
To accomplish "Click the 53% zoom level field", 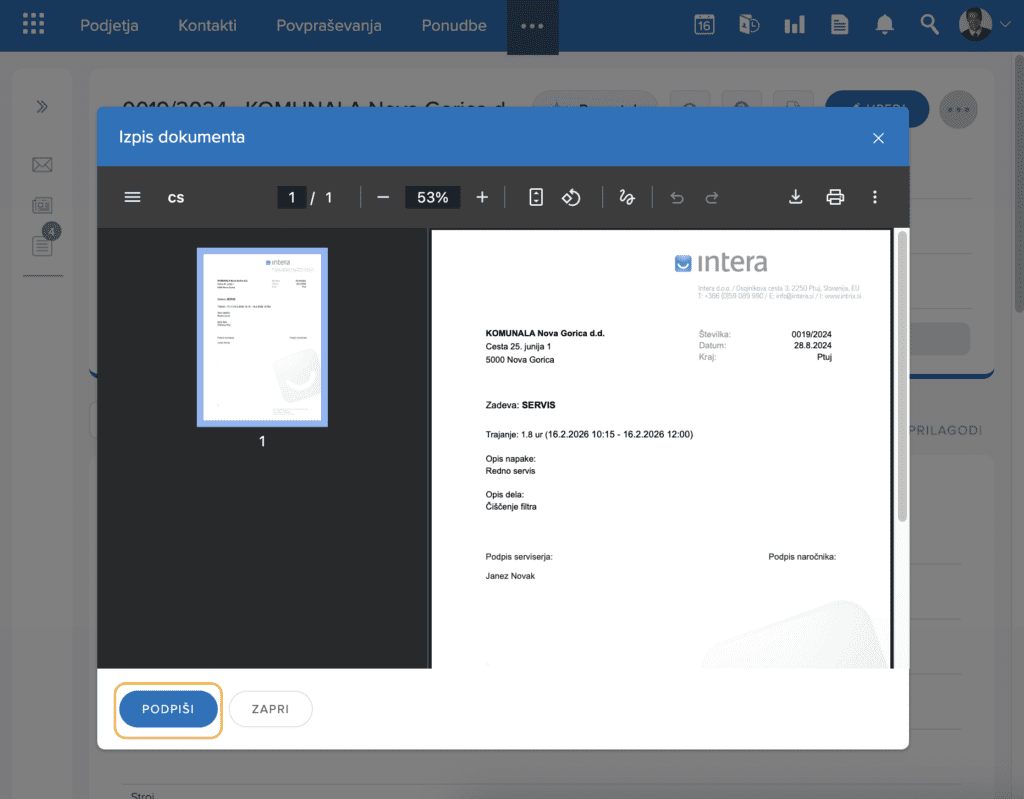I will [x=432, y=197].
